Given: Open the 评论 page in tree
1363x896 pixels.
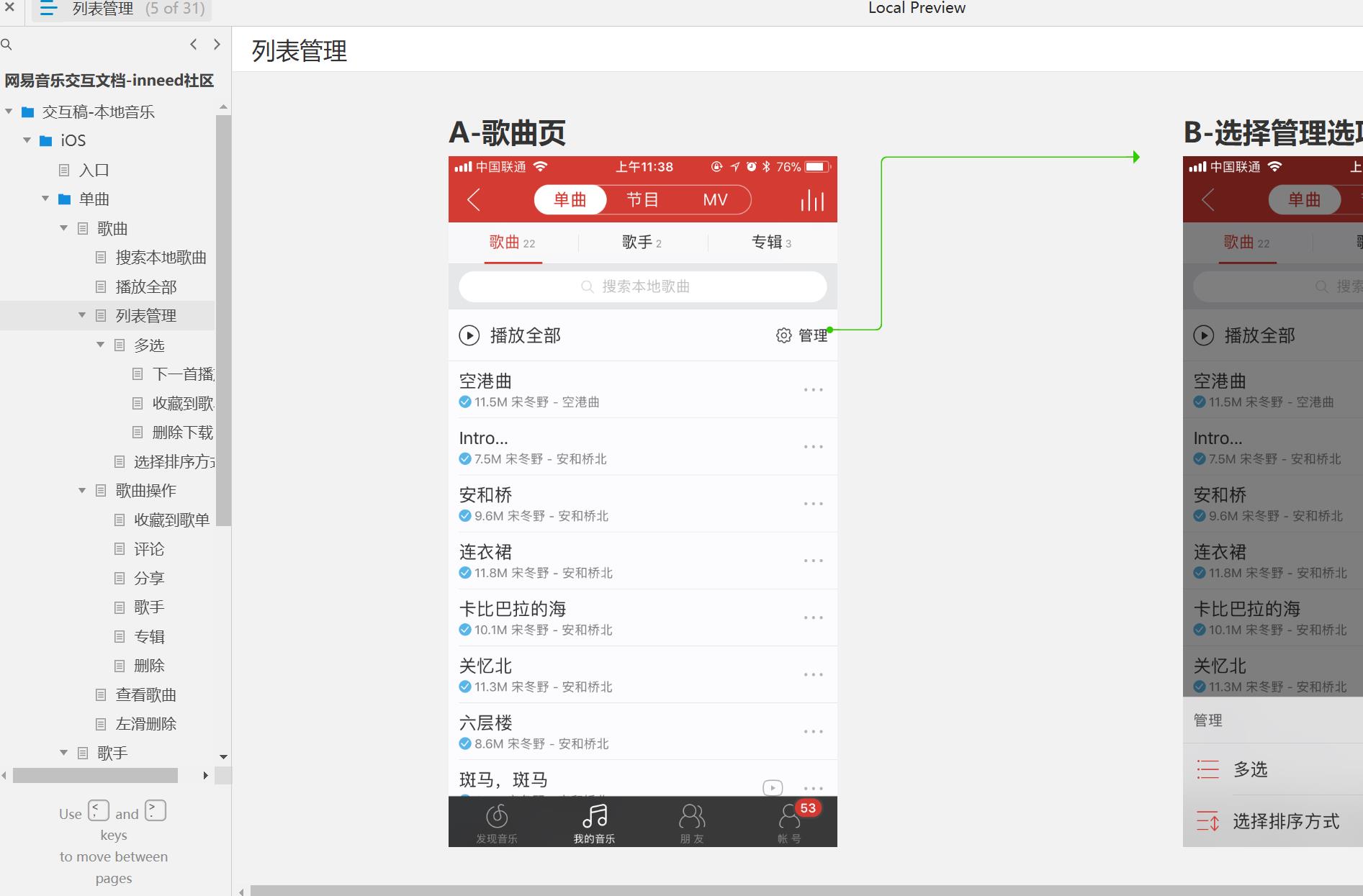Looking at the screenshot, I should click(x=149, y=549).
